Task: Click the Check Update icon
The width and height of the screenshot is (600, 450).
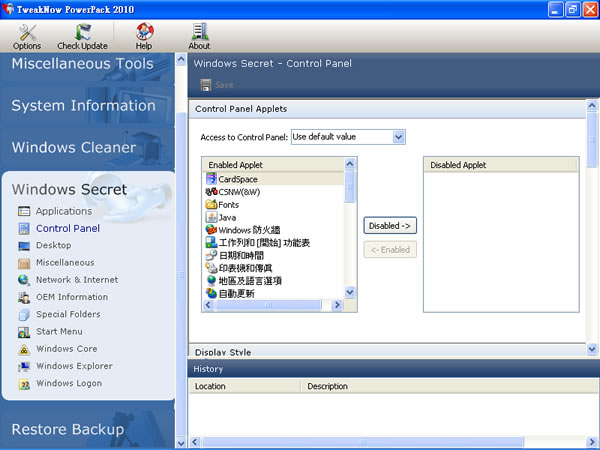Action: tap(83, 33)
